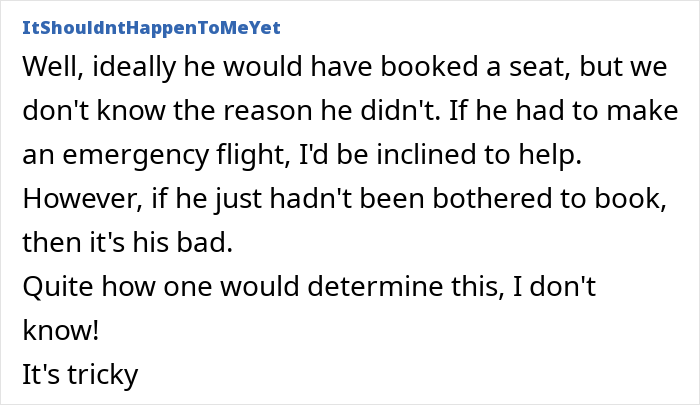The width and height of the screenshot is (700, 405).
Task: Click the closing line "It's tricky"
Action: [x=79, y=372]
